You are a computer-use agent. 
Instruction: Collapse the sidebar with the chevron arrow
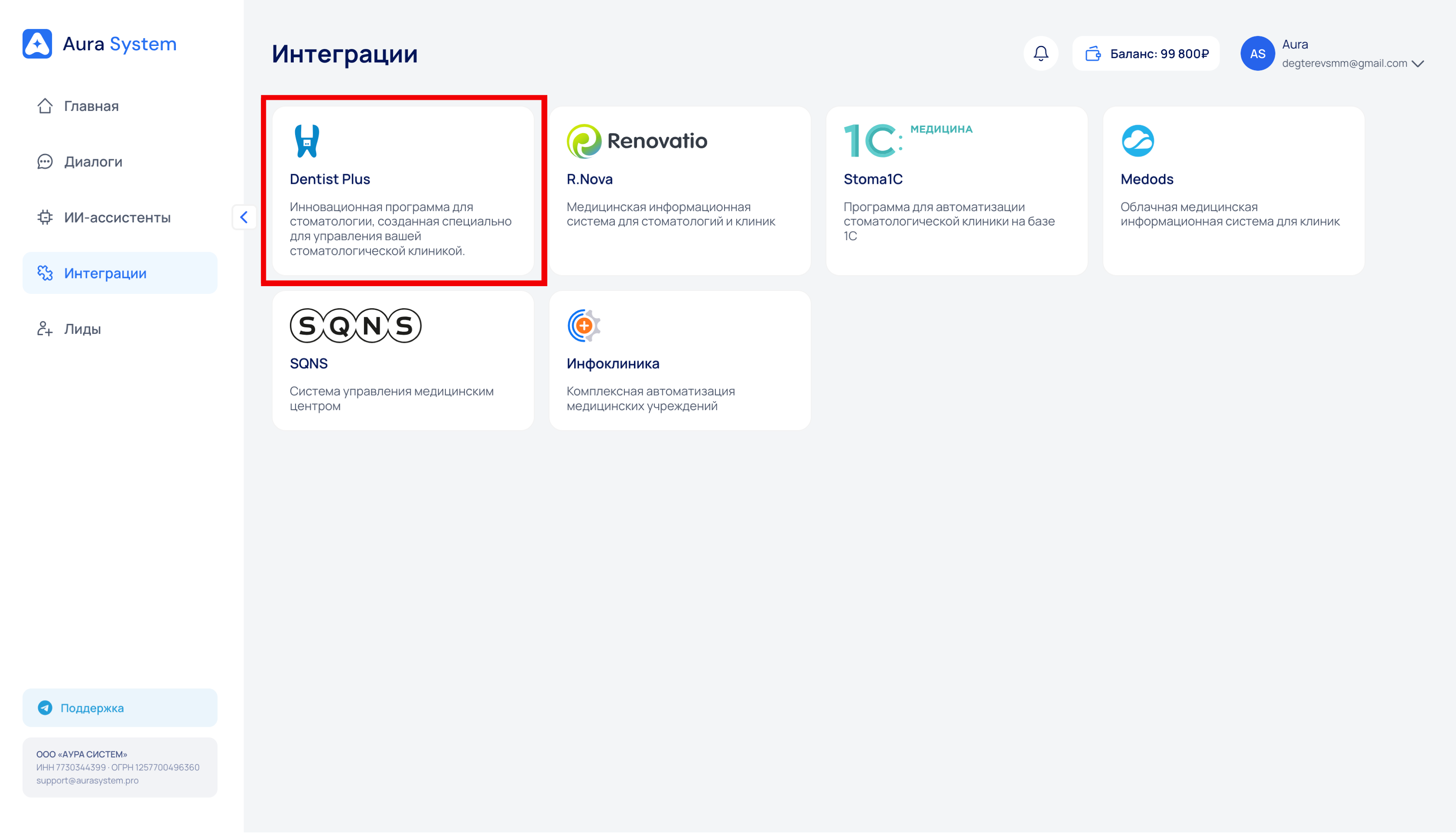click(x=244, y=217)
